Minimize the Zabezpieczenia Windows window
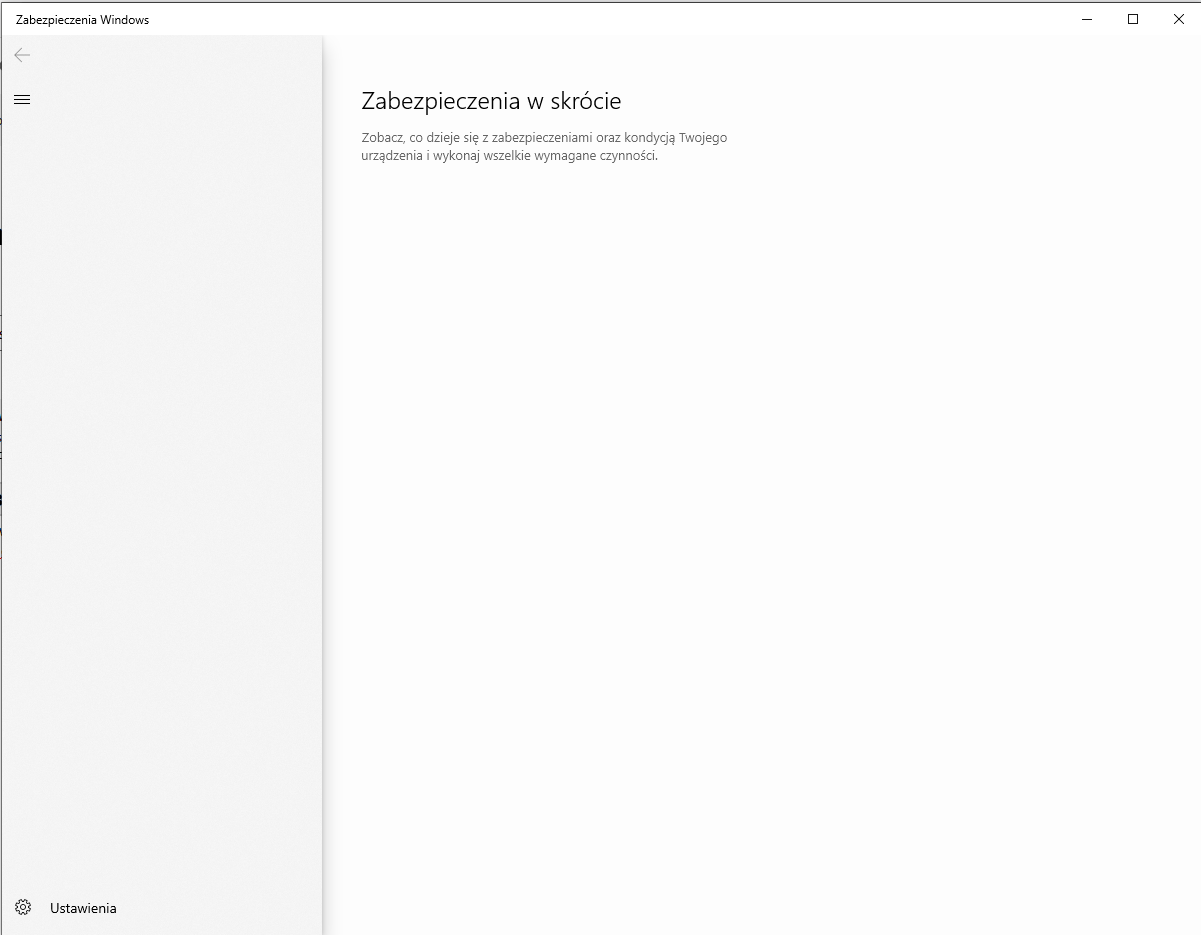 [x=1087, y=19]
